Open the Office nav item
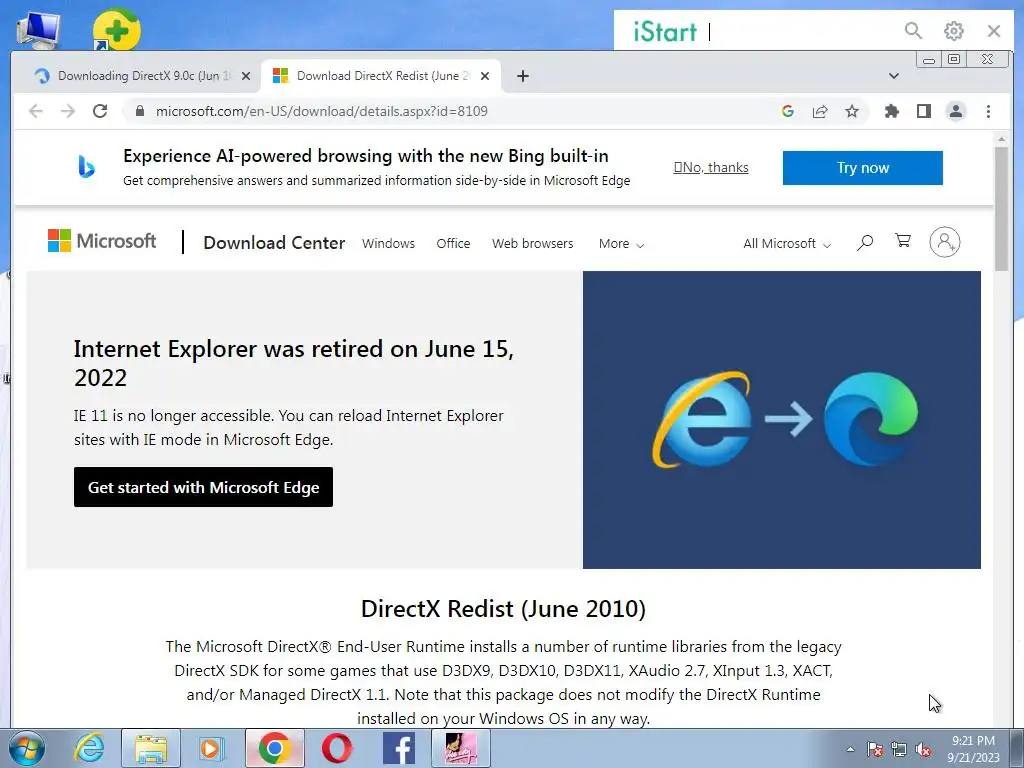Screen dimensions: 1024x768 tap(453, 244)
